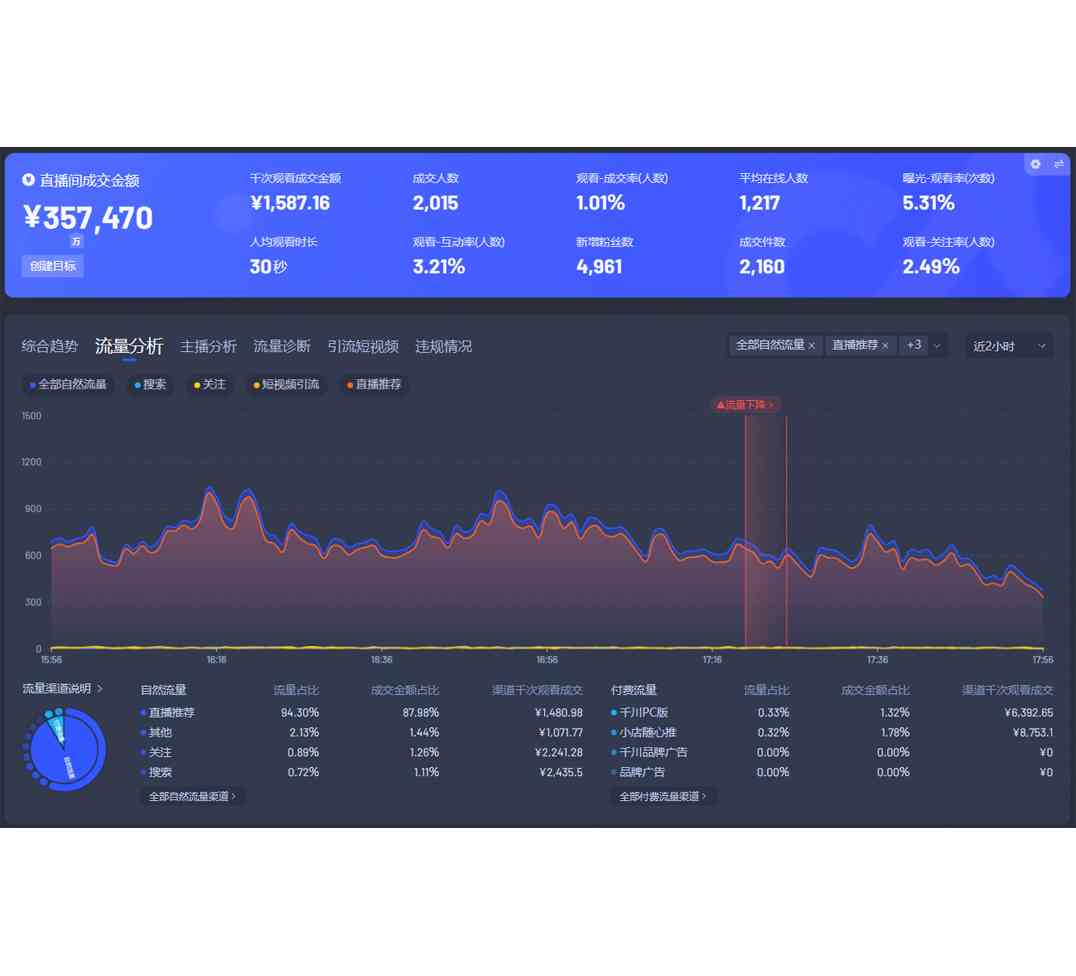This screenshot has width=1076, height=976.
Task: Toggle the 短视频引流 legend series
Action: tap(286, 384)
